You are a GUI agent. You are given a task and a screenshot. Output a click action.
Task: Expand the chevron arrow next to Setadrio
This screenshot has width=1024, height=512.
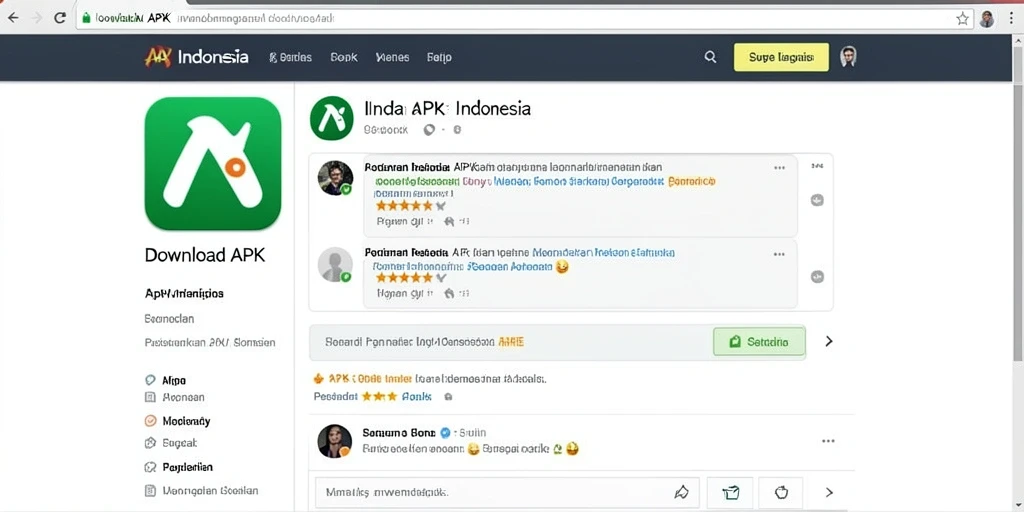tap(829, 341)
